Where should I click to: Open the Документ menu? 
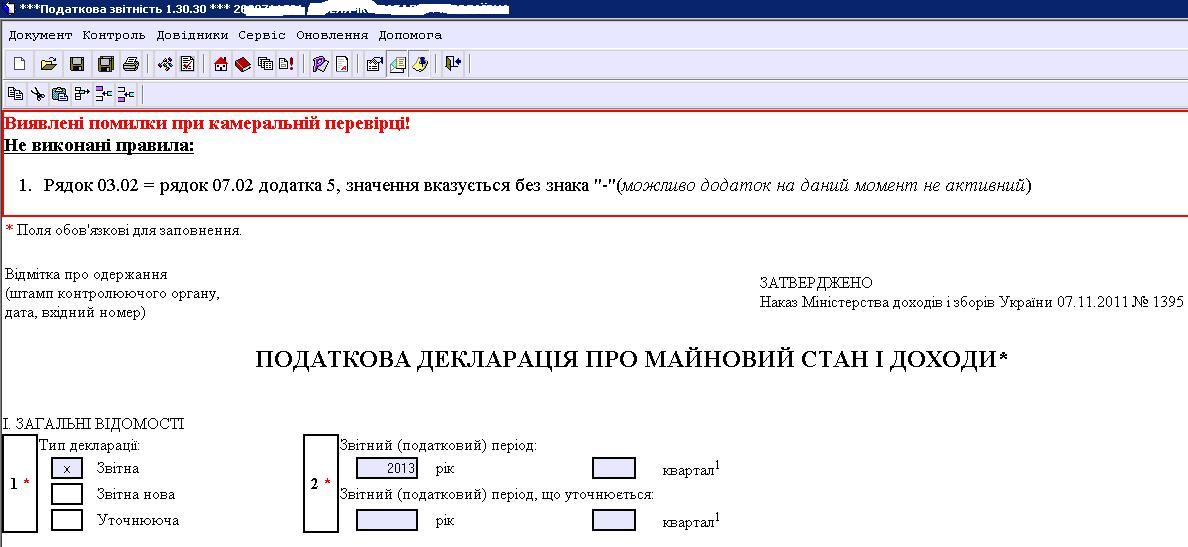40,35
